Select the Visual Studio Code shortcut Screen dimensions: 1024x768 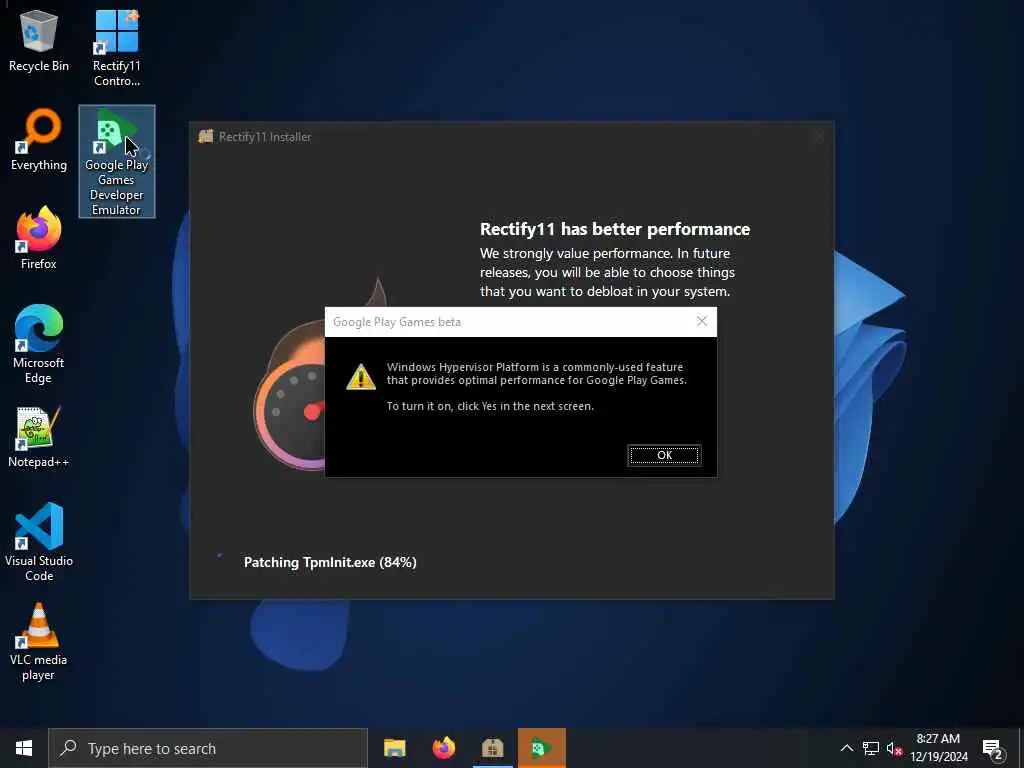[39, 542]
